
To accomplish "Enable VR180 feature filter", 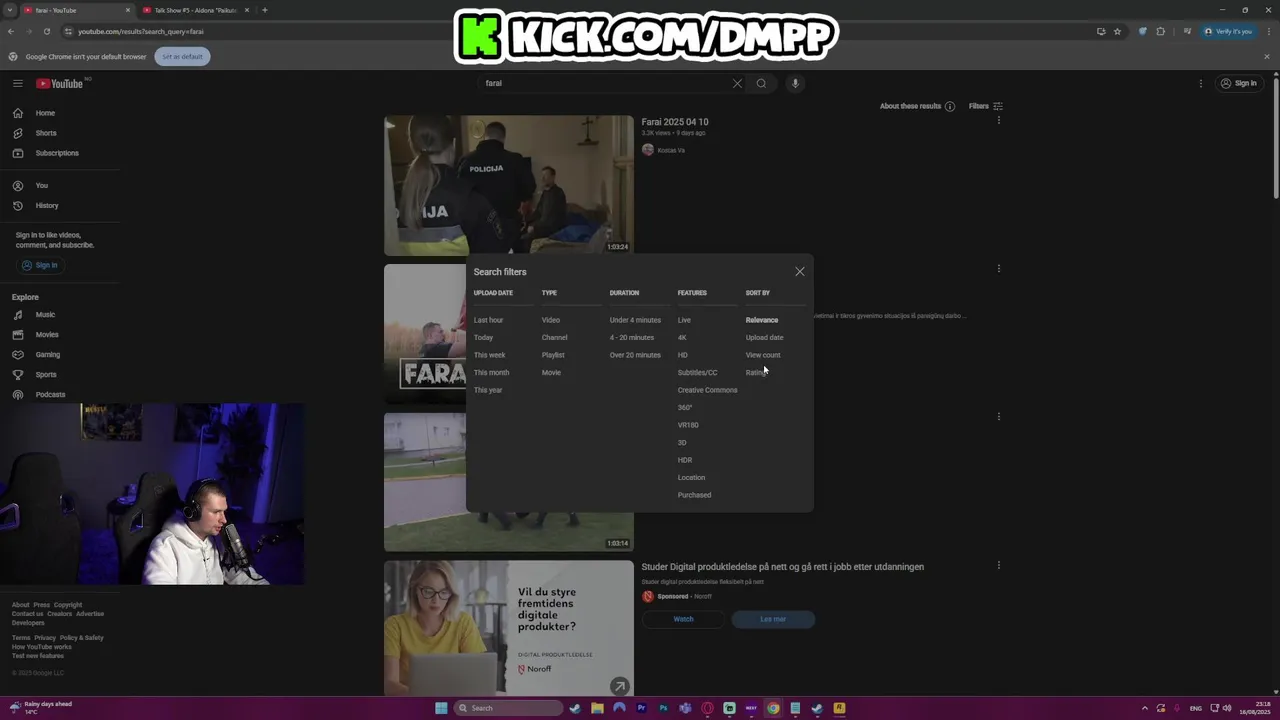I will point(688,425).
